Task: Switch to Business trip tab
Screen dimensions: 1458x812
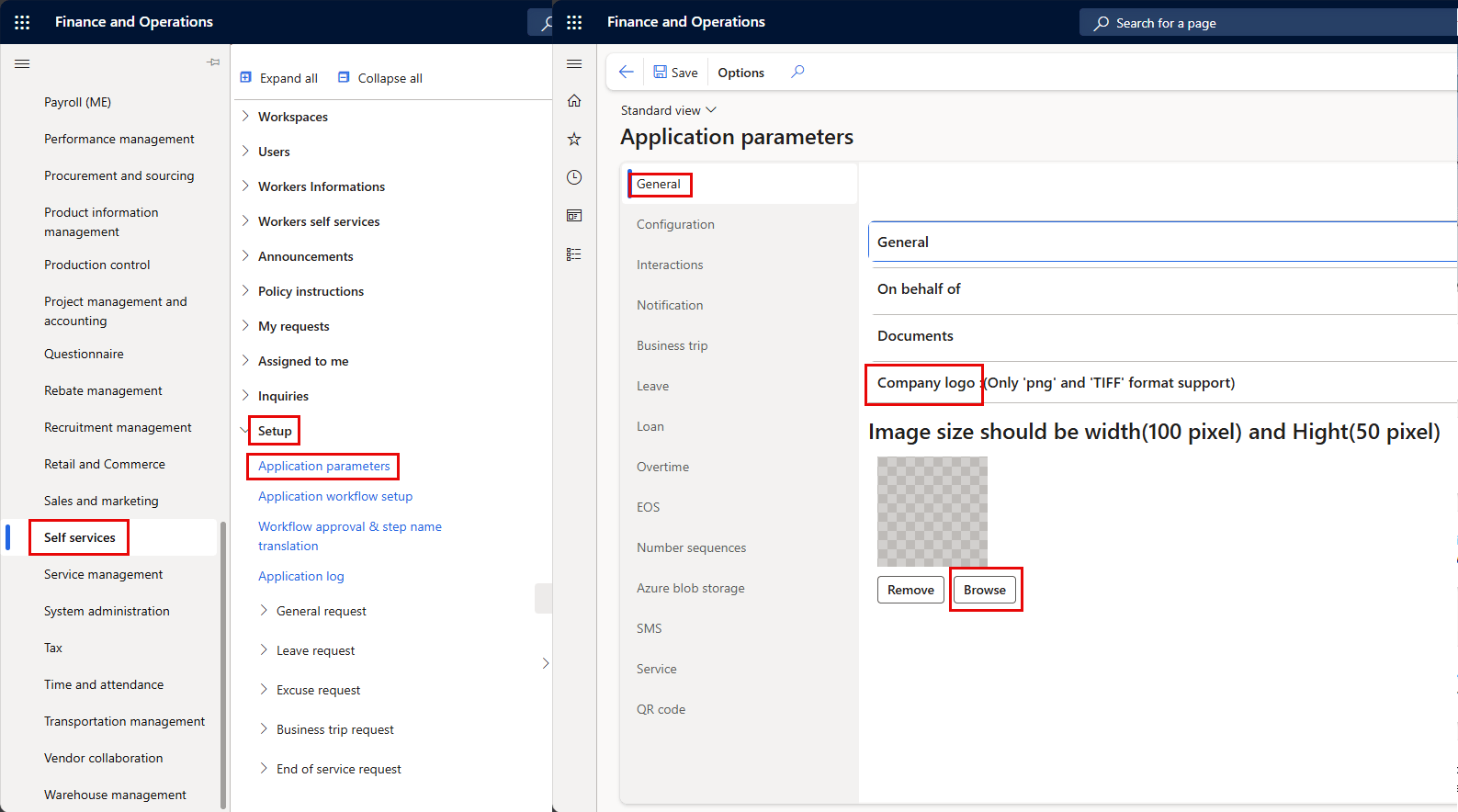Action: click(739, 345)
